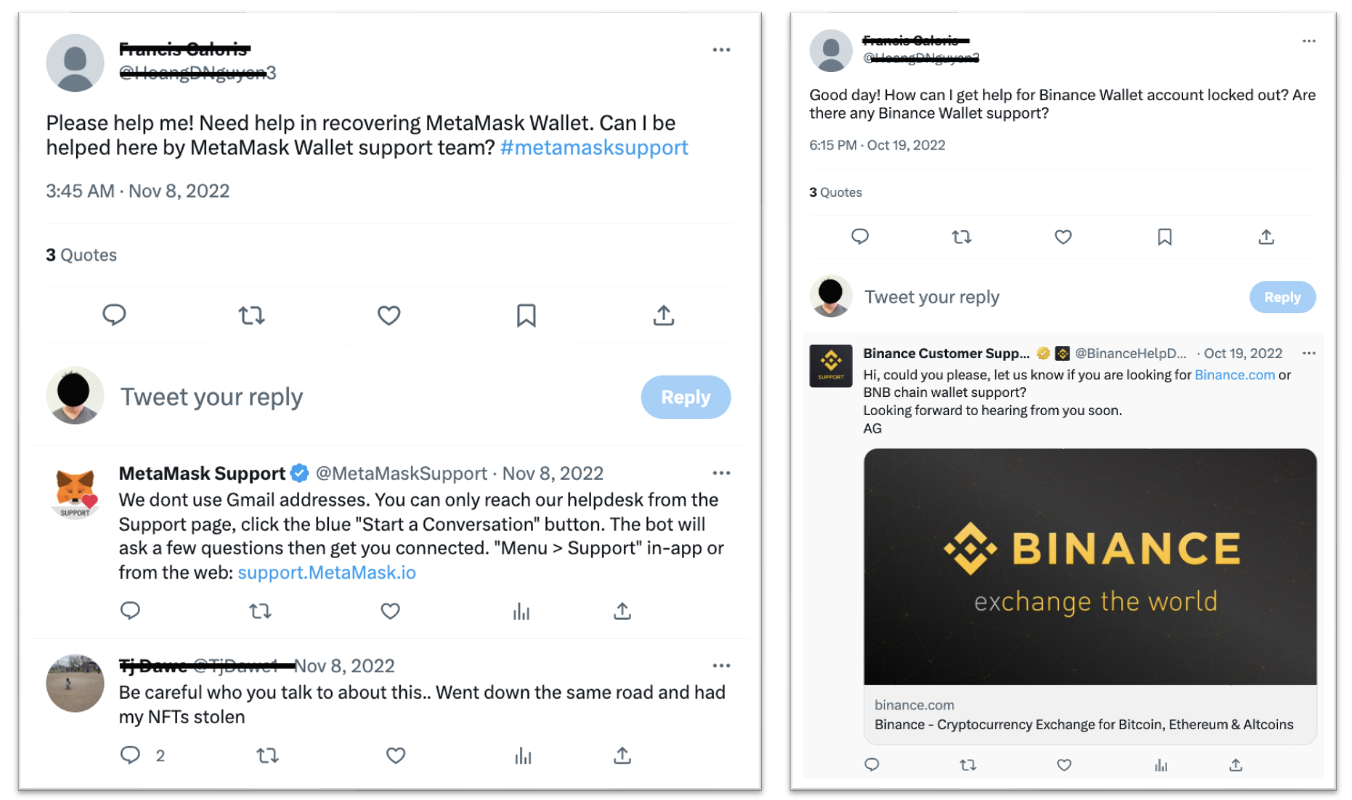The height and width of the screenshot is (800, 1352).
Task: Click Reply button on MetaMask tweet
Action: point(685,397)
